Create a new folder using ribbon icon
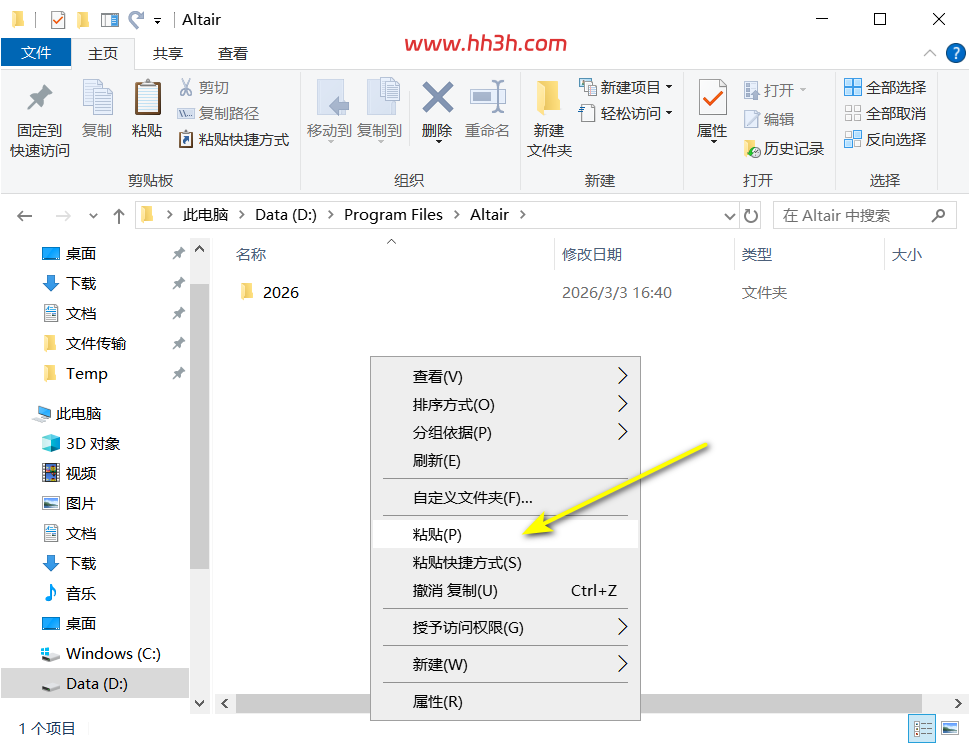970x744 pixels. coord(549,97)
